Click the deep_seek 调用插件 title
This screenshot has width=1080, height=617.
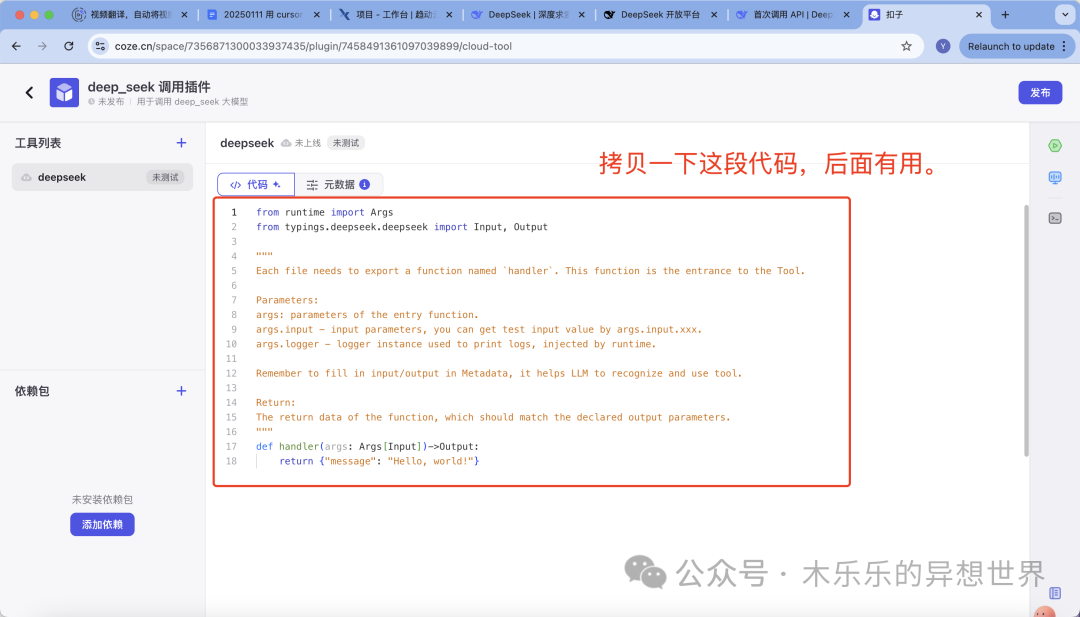click(149, 87)
